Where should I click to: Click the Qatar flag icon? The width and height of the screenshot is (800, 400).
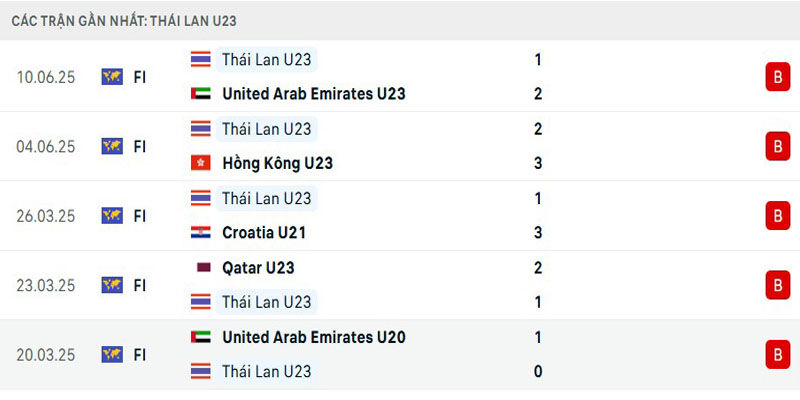tap(201, 268)
